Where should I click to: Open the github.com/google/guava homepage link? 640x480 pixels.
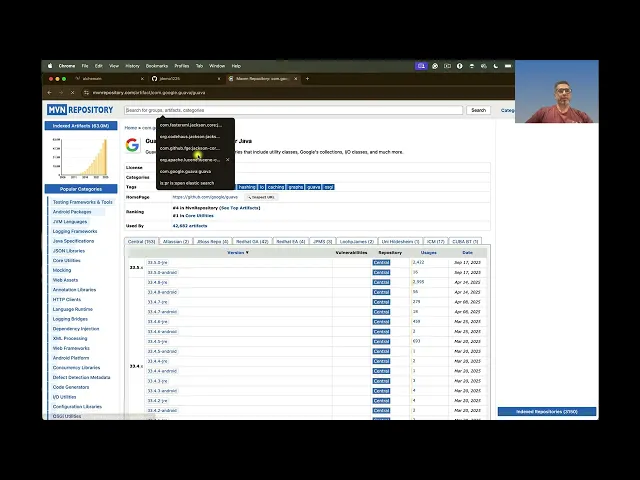pos(205,197)
